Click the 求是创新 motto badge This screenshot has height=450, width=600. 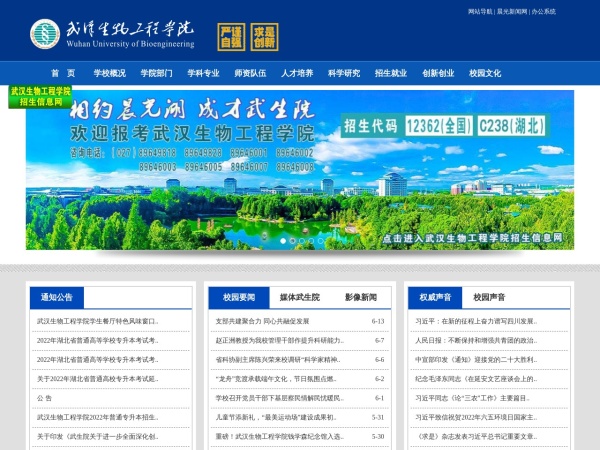pyautogui.click(x=264, y=37)
